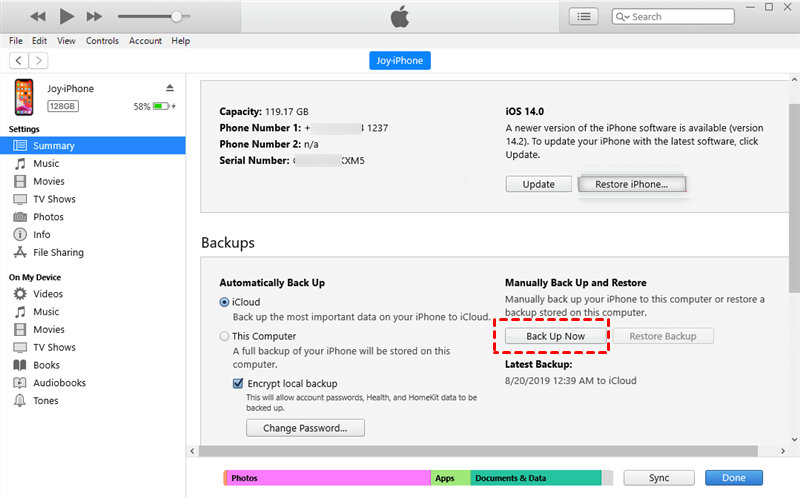
Task: Open the View menu
Action: tap(66, 41)
